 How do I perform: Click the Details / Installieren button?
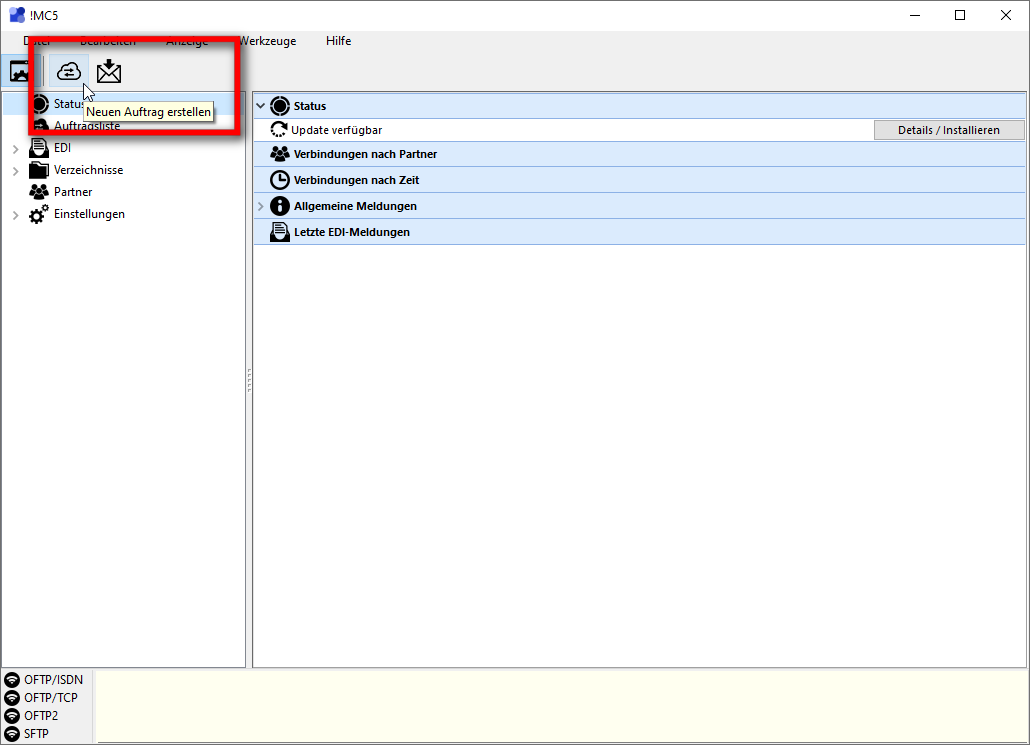coord(948,130)
